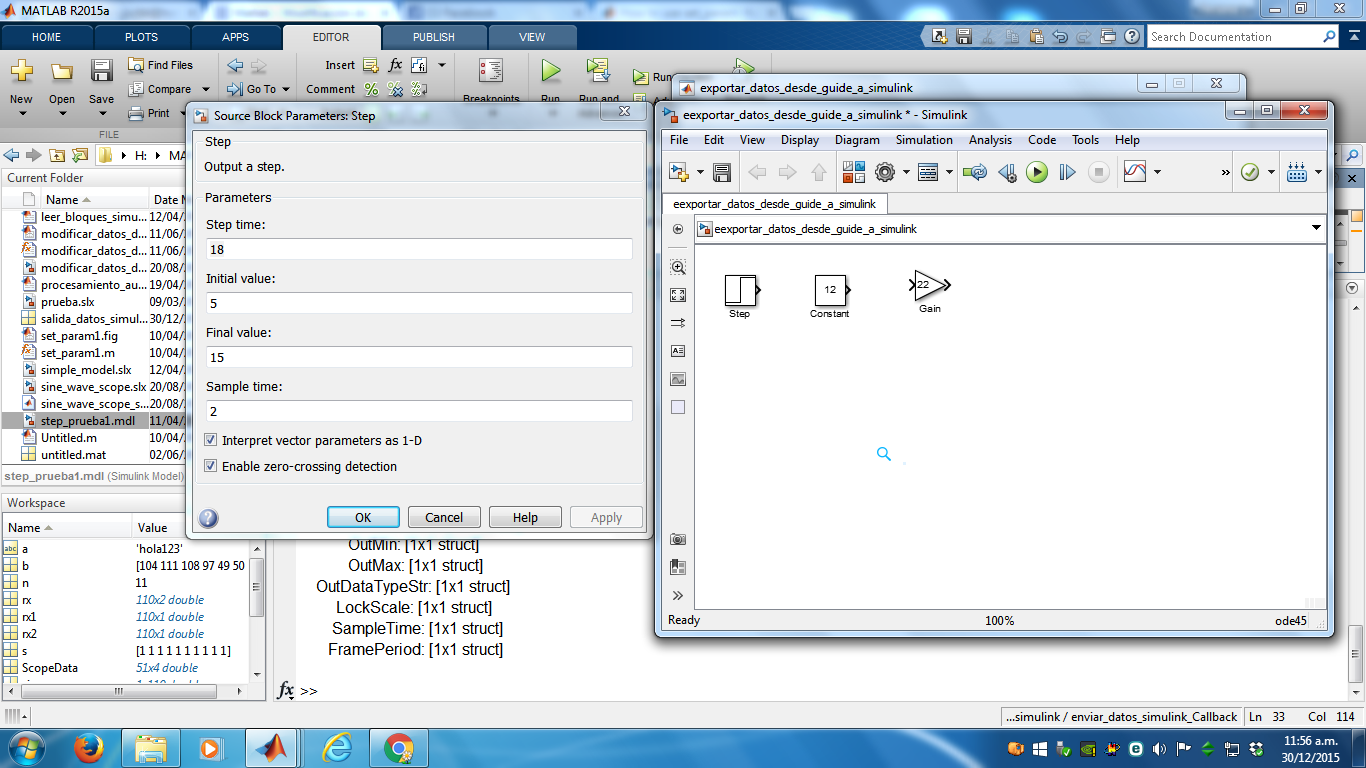Click MATLAB editor Run green arrow
The height and width of the screenshot is (768, 1366).
[x=550, y=71]
